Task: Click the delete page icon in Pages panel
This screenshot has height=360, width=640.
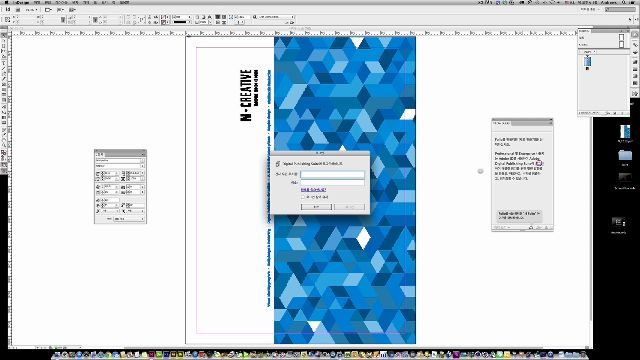Action: point(622,113)
